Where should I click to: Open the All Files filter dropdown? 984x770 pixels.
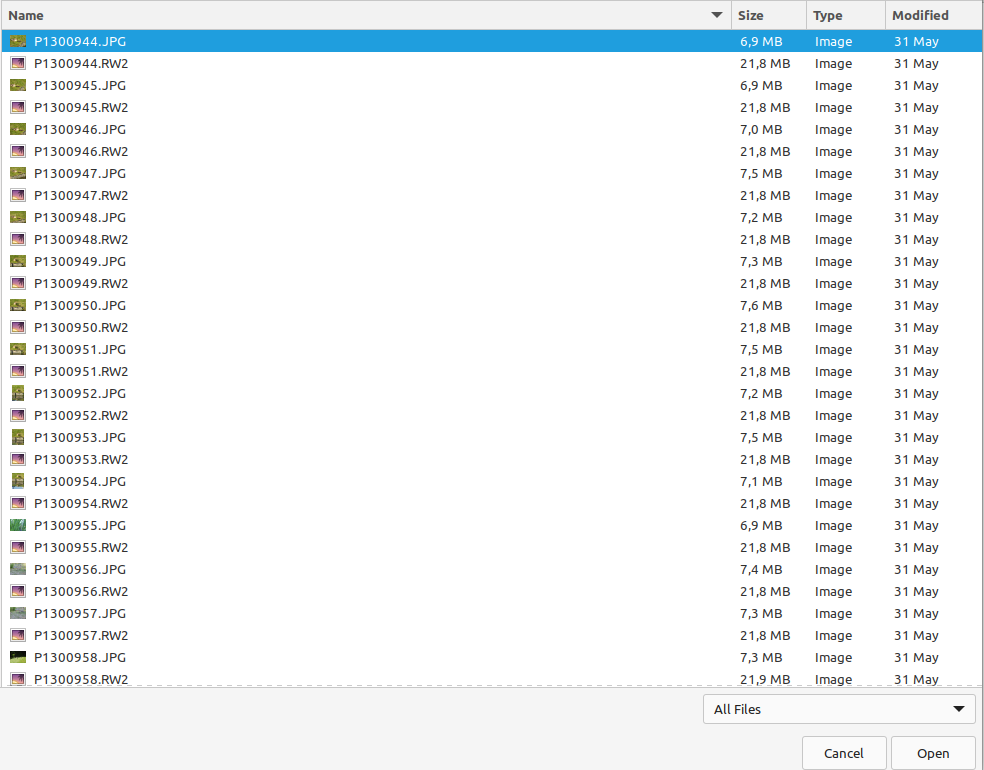(839, 709)
